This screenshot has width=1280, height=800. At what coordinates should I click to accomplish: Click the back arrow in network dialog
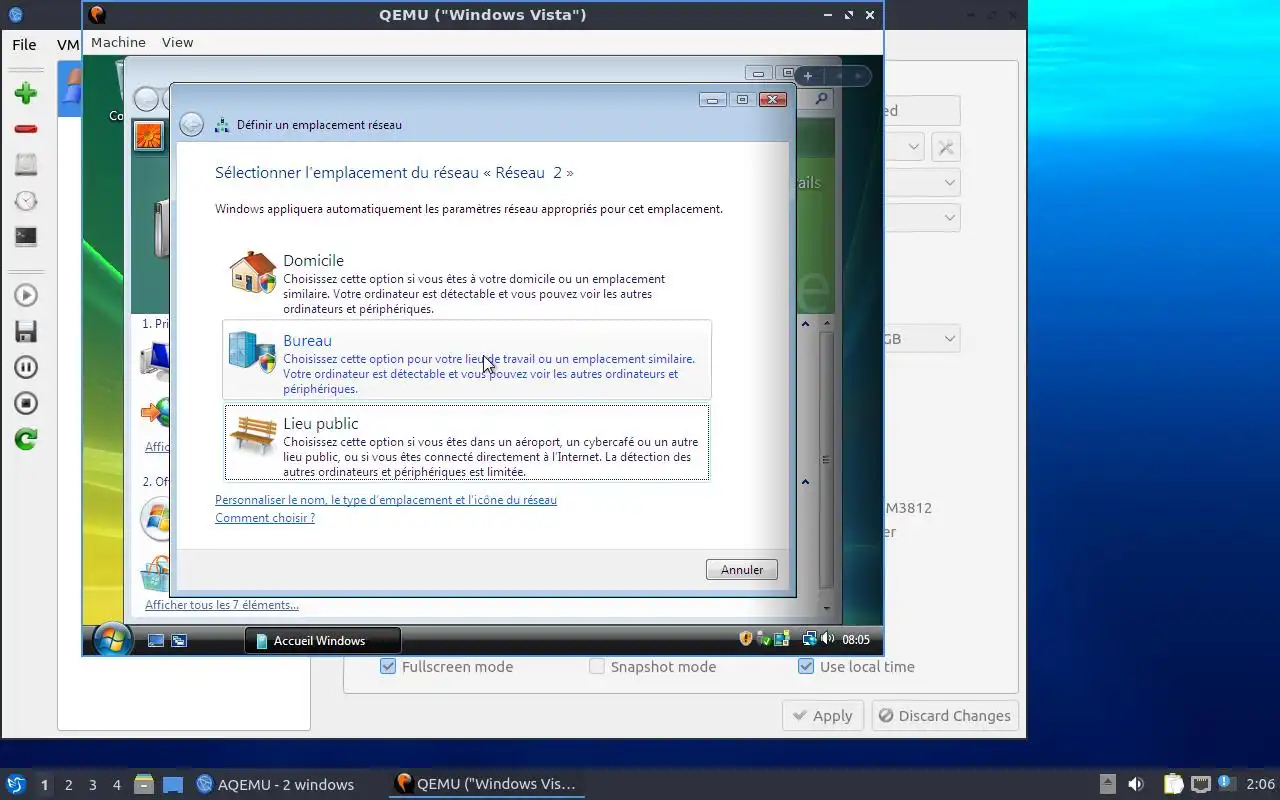(x=191, y=124)
